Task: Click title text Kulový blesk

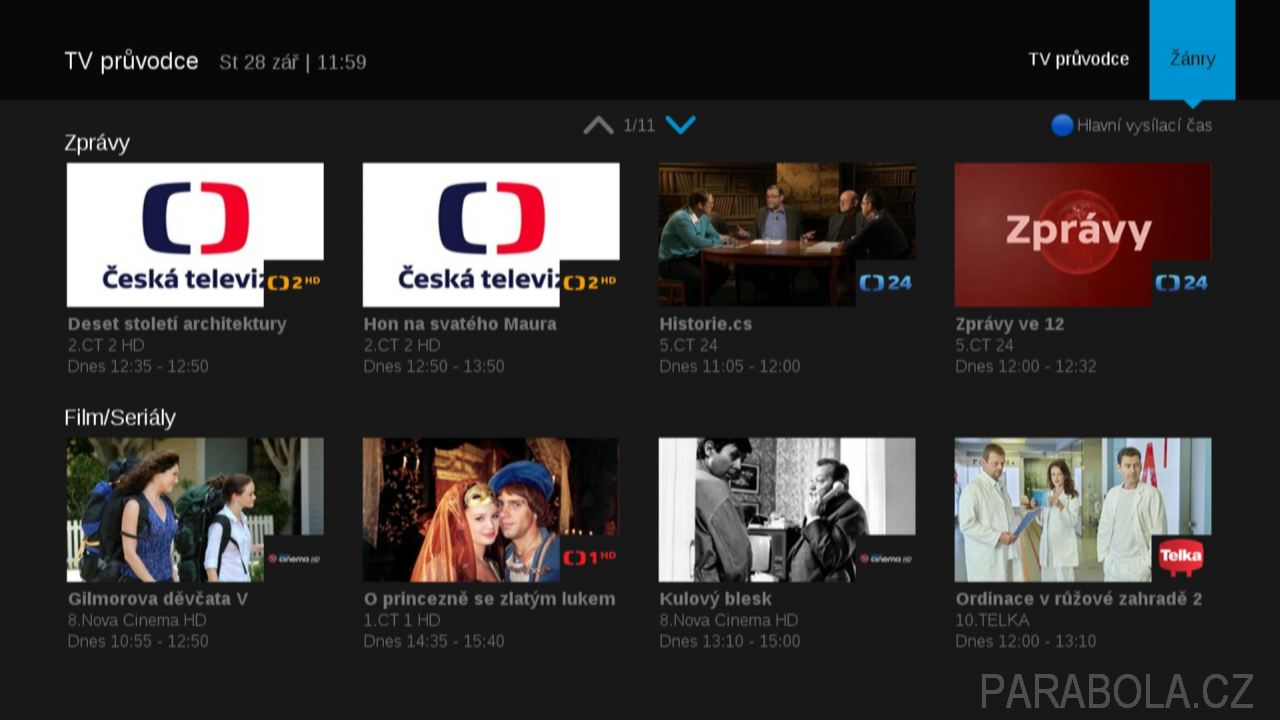Action: tap(716, 599)
